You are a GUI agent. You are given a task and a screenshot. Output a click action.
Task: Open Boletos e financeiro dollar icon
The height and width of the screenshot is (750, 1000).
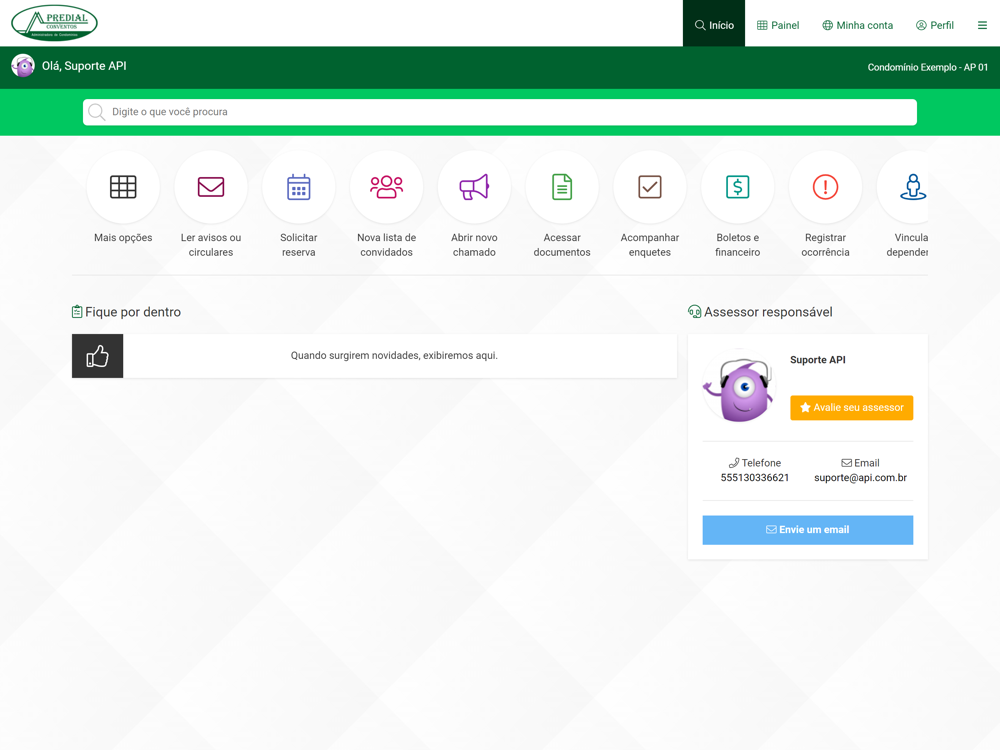pyautogui.click(x=737, y=187)
